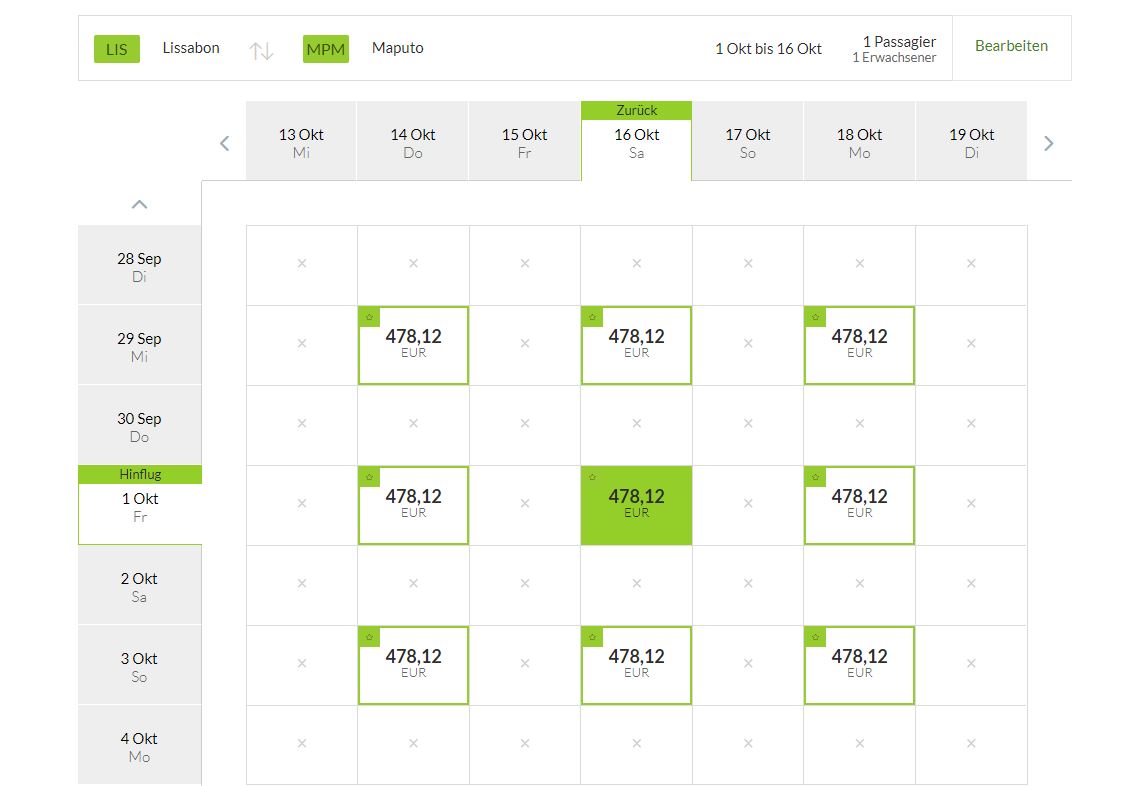
Task: Click highlighted 478,12 fare for 1 Okt to 16 Okt
Action: pos(636,505)
